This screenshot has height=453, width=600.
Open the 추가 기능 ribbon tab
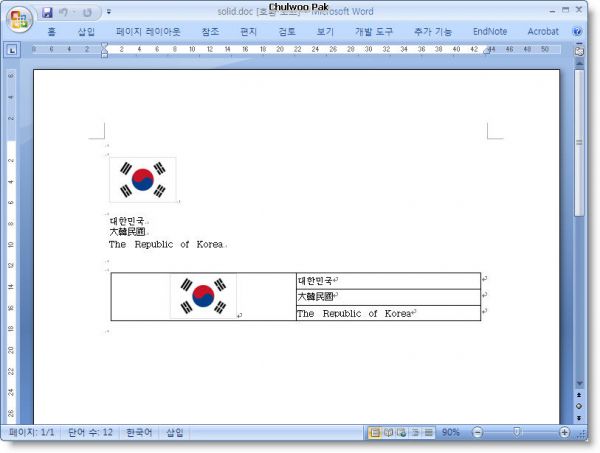[433, 31]
